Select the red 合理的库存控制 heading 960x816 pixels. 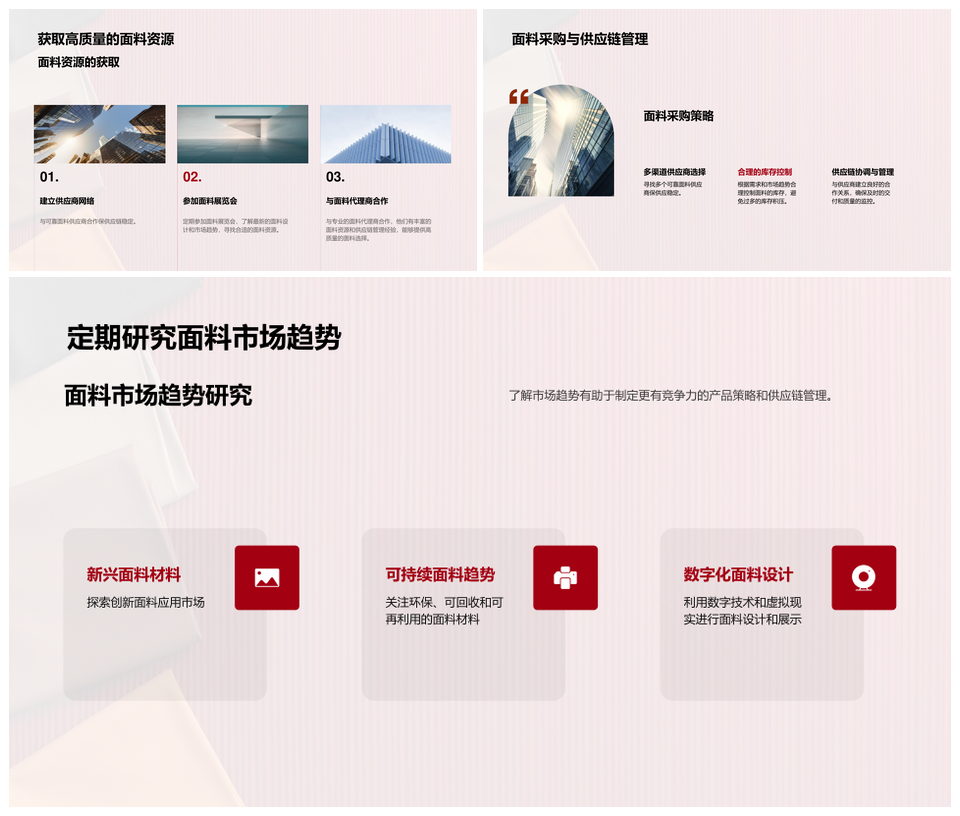coord(764,172)
